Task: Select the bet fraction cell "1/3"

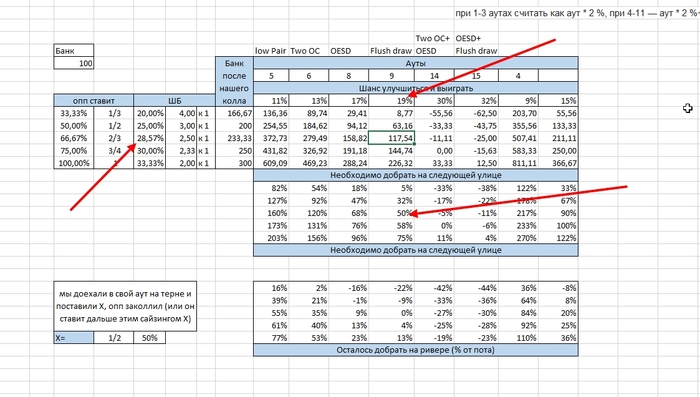Action: pyautogui.click(x=113, y=113)
